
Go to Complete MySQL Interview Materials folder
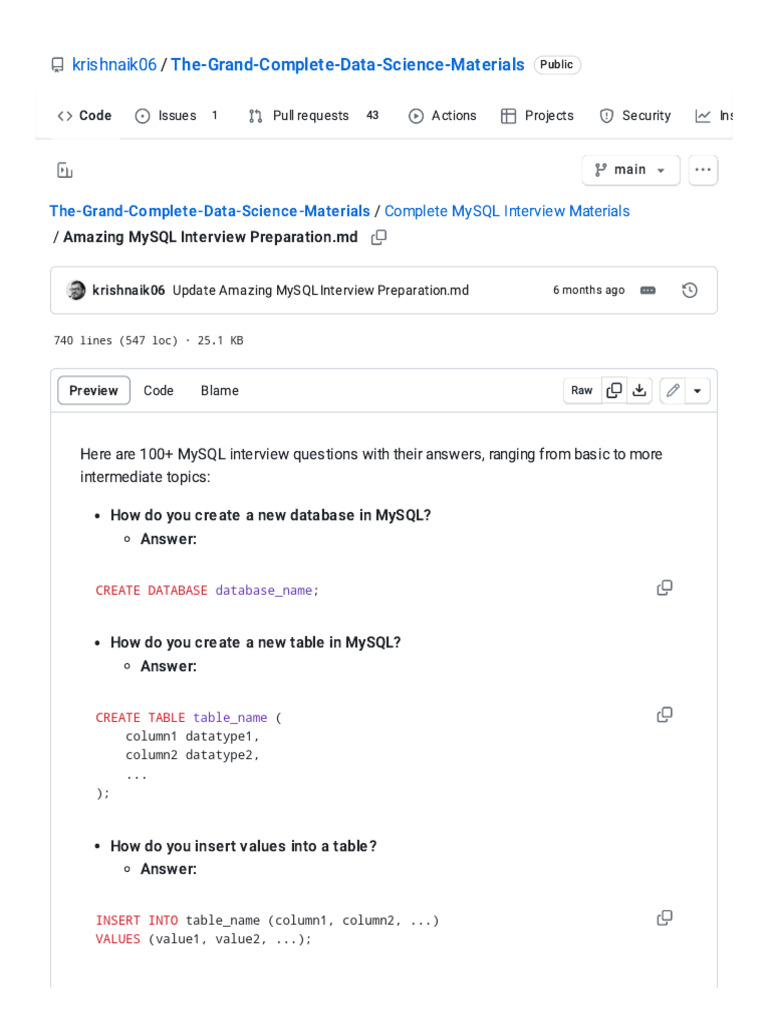click(x=507, y=211)
